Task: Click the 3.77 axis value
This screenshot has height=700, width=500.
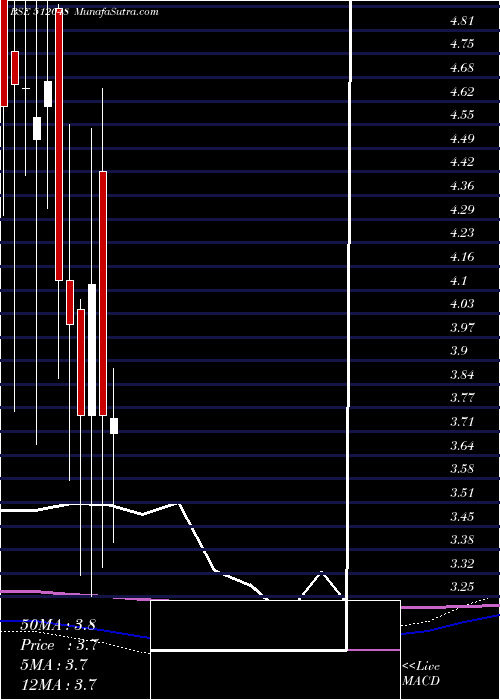Action: [462, 398]
